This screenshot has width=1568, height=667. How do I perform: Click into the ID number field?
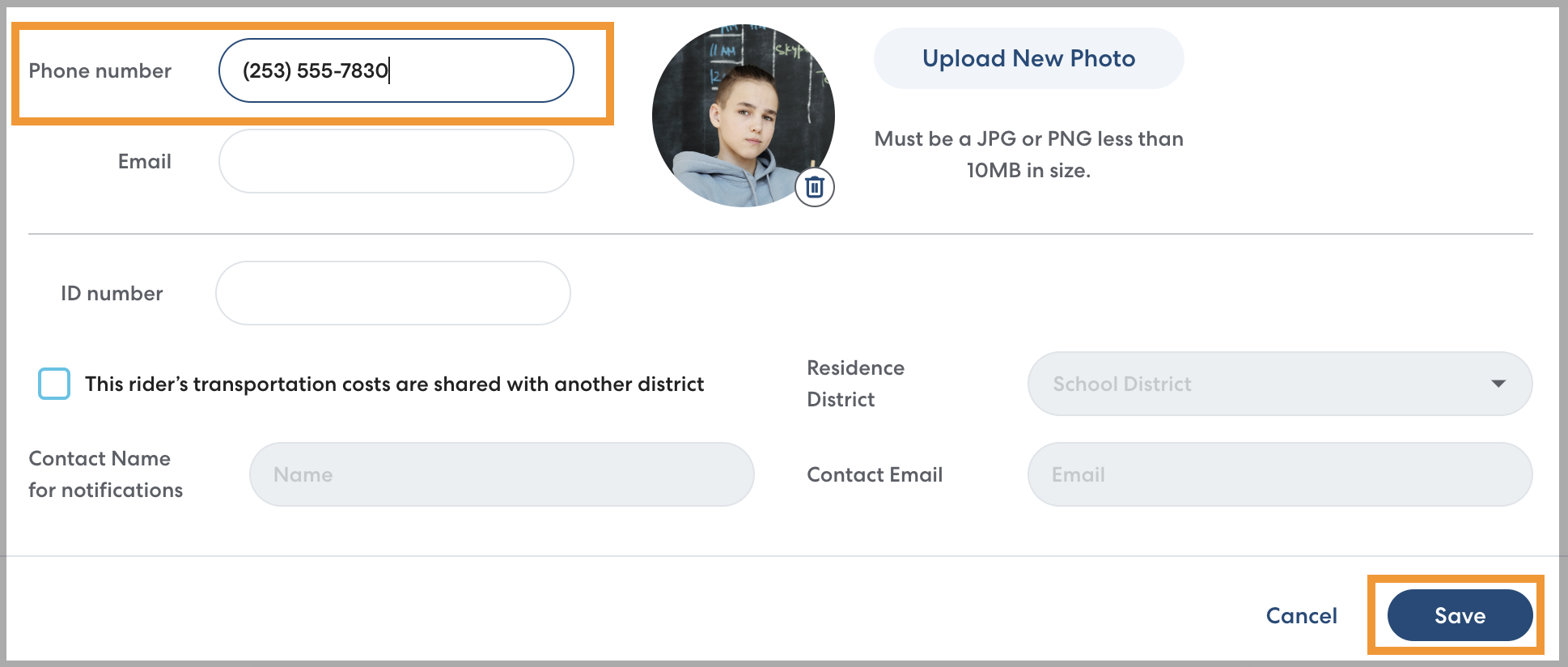[392, 293]
